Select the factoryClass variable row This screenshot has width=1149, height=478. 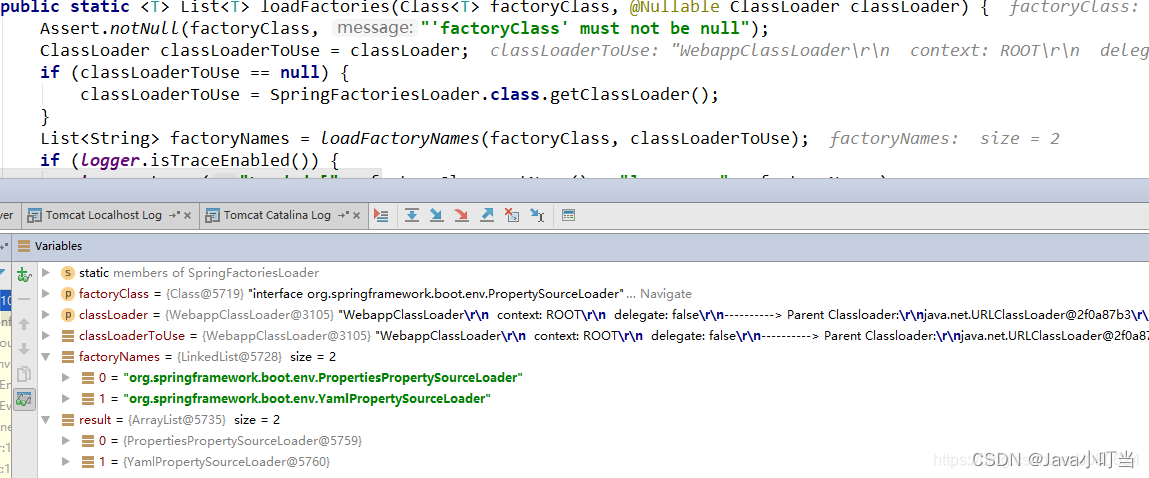(x=592, y=294)
